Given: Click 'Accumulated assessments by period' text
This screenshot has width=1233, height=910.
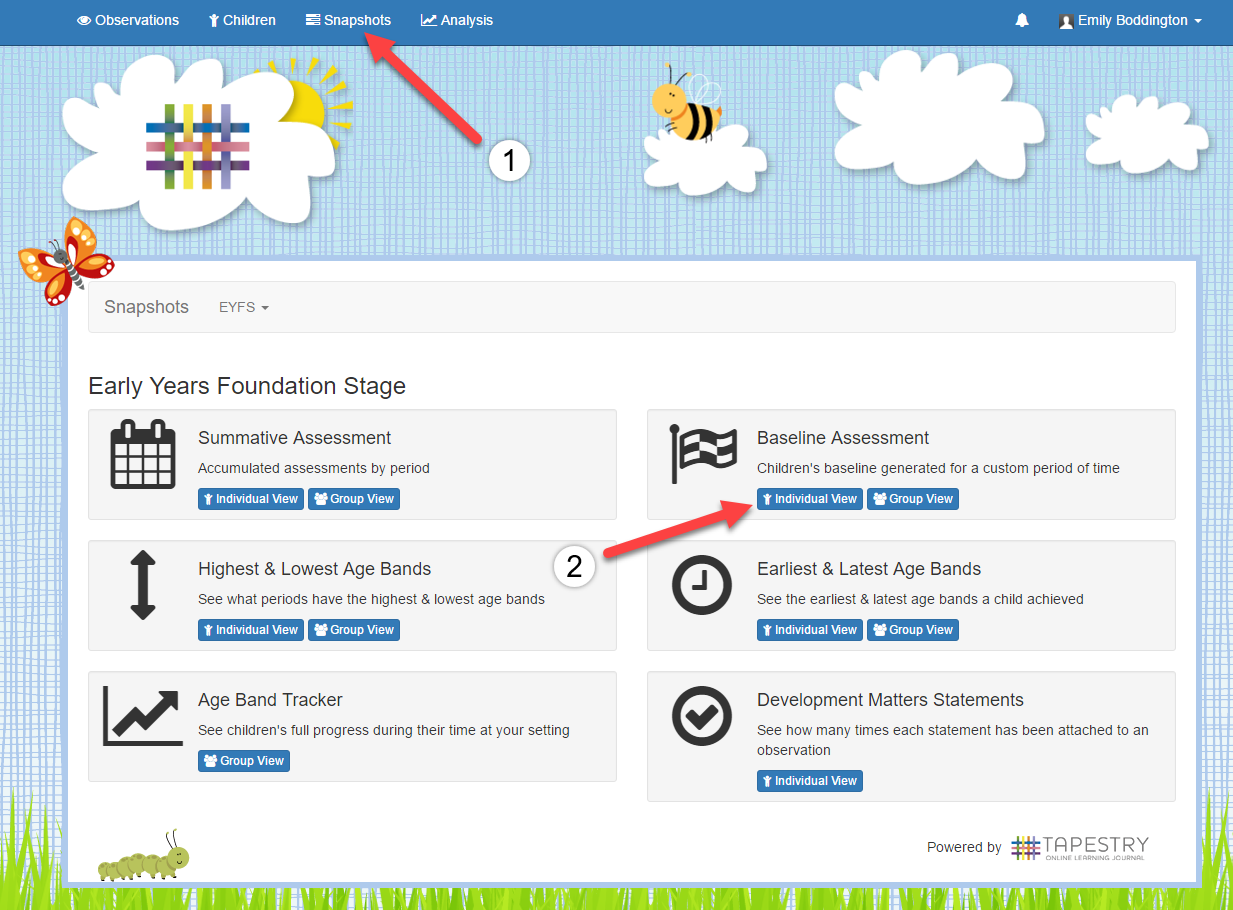Looking at the screenshot, I should click(313, 468).
